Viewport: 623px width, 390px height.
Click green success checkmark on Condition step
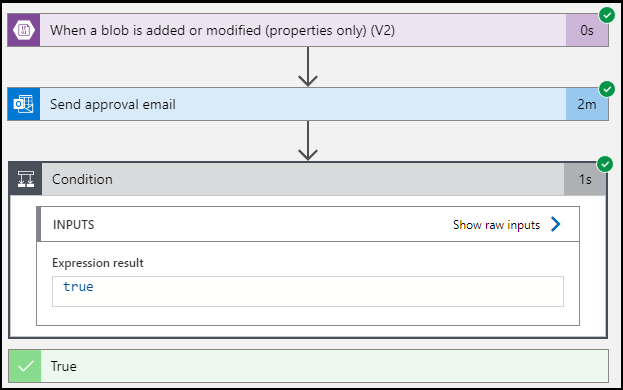[605, 164]
